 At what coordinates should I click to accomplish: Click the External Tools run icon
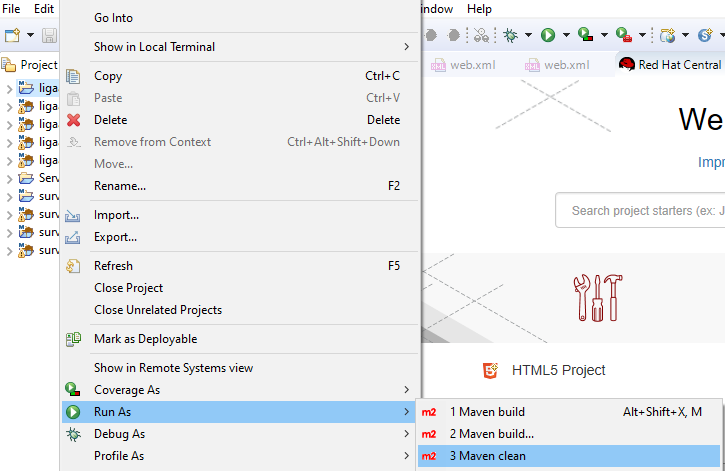click(624, 35)
